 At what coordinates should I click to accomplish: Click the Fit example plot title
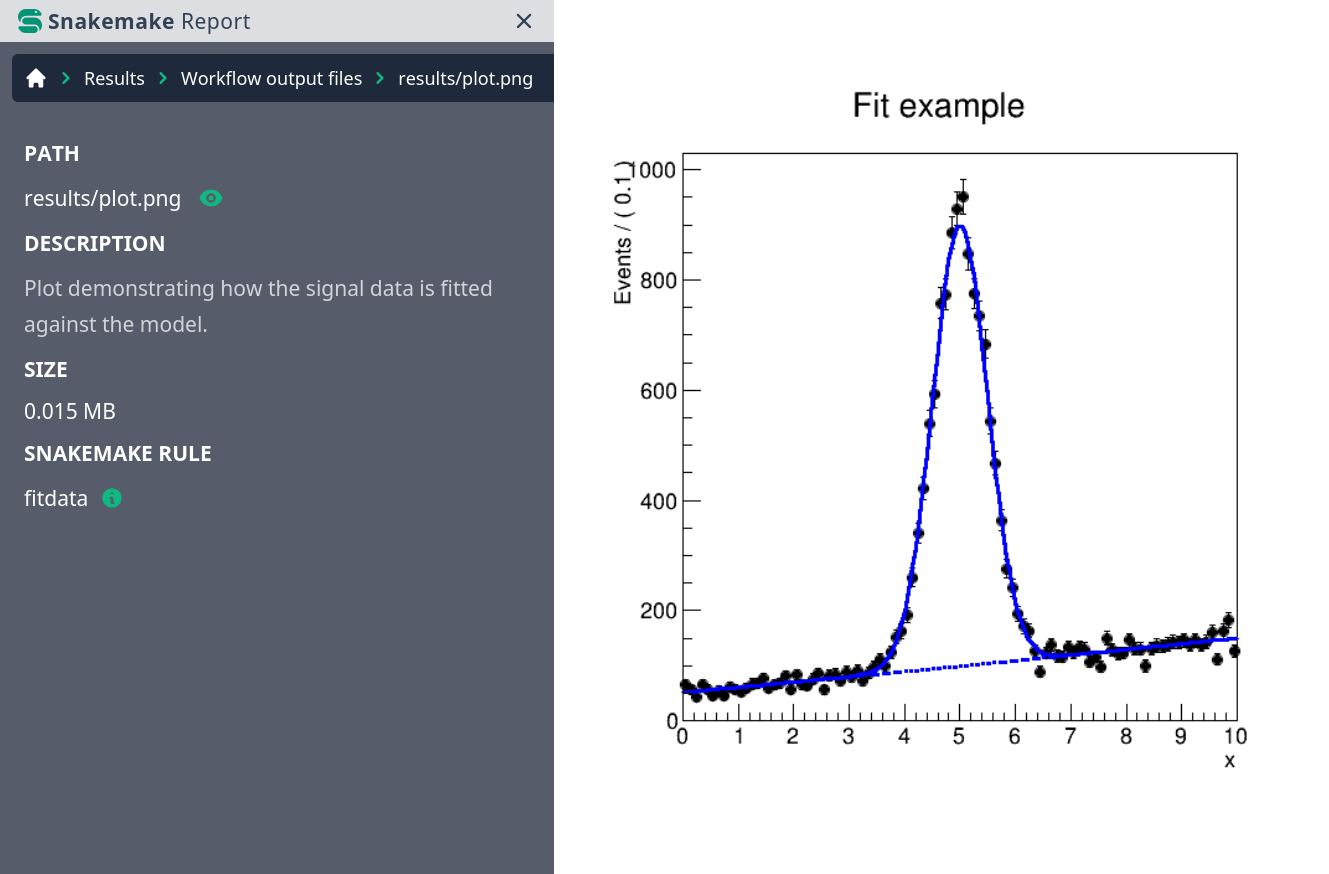coord(938,105)
